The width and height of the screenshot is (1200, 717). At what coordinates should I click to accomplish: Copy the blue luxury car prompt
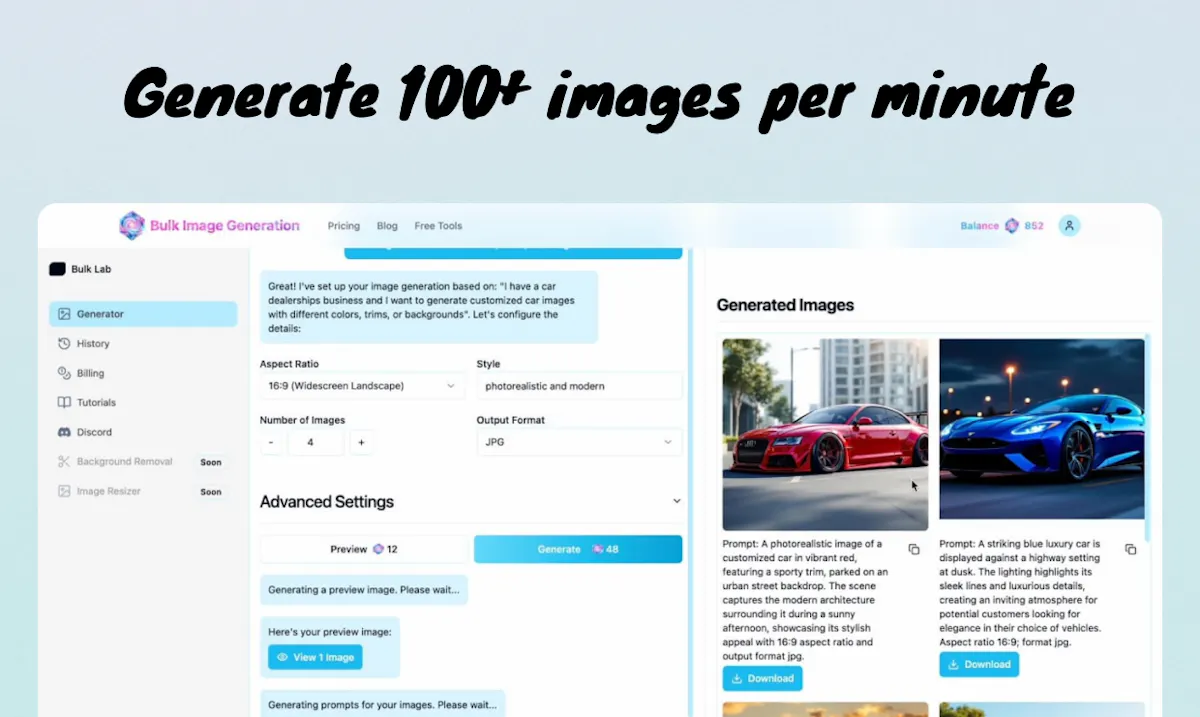click(x=1130, y=549)
